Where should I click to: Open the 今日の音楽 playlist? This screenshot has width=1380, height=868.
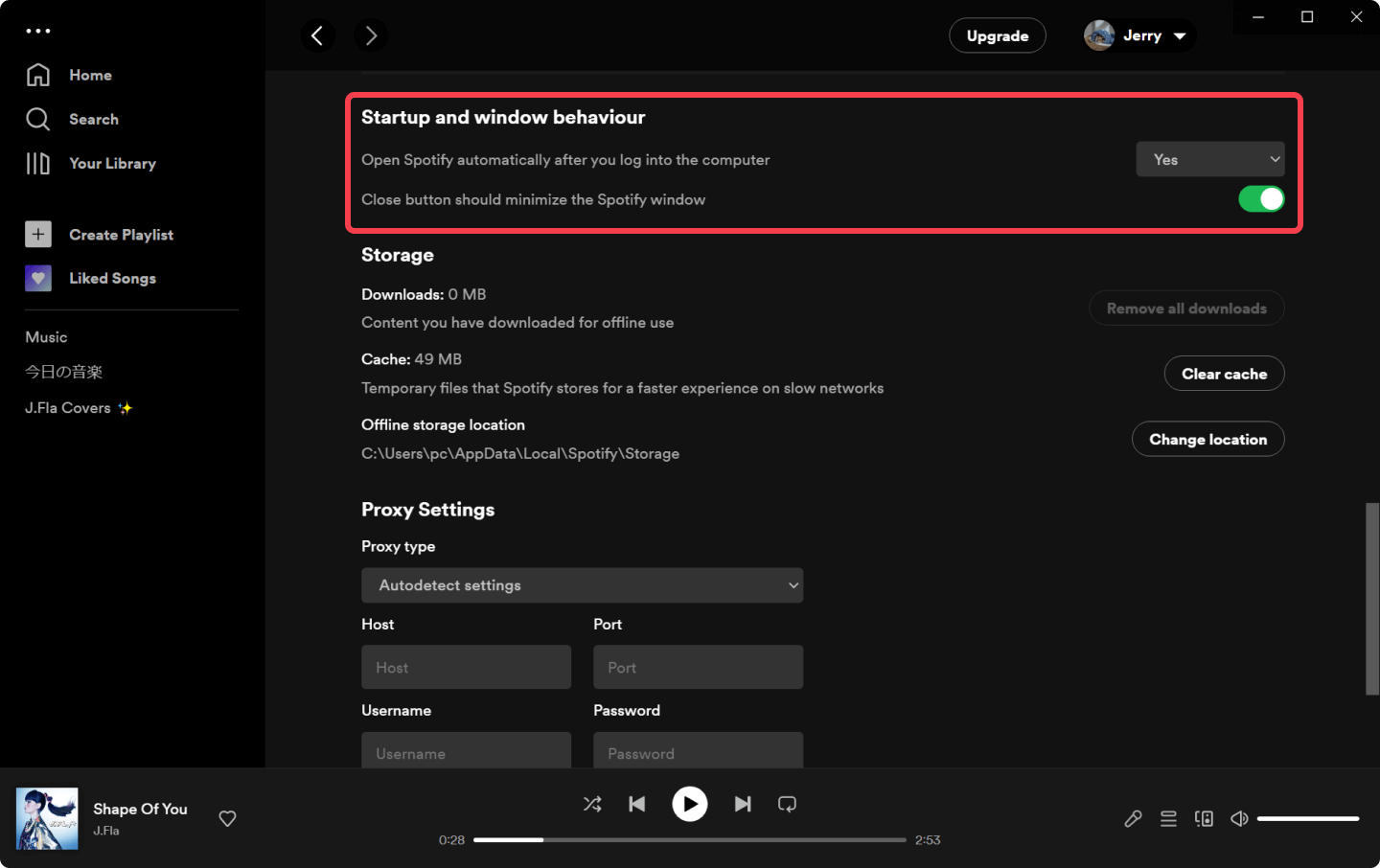63,372
